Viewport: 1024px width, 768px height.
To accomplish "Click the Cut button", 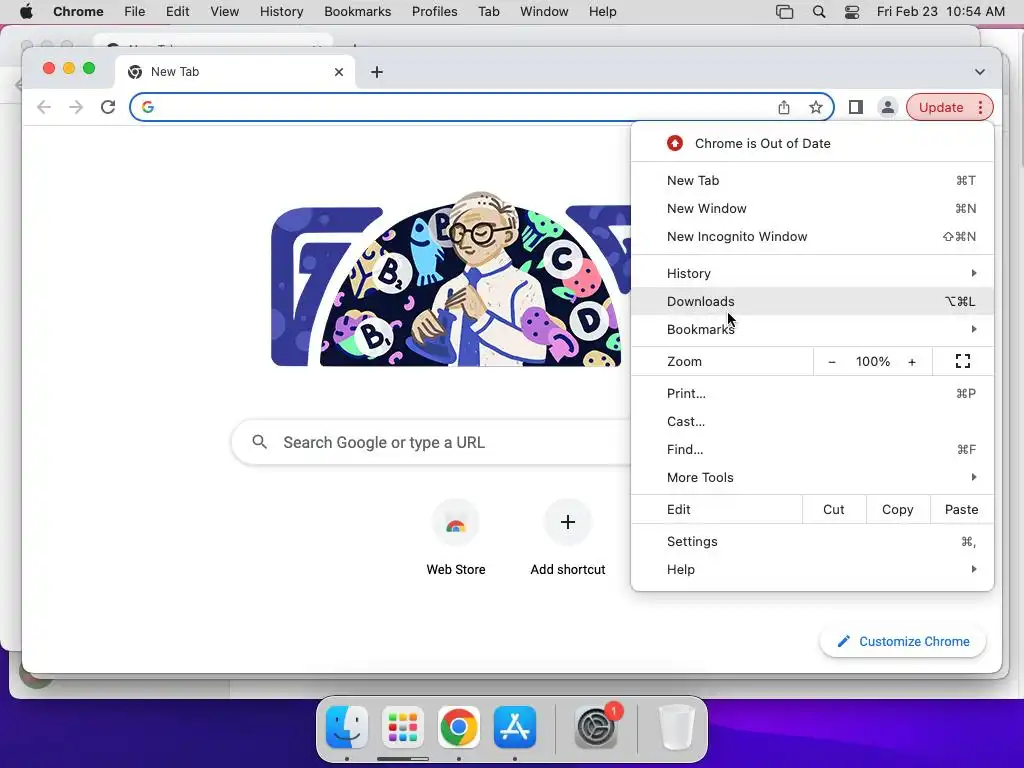I will [x=834, y=509].
